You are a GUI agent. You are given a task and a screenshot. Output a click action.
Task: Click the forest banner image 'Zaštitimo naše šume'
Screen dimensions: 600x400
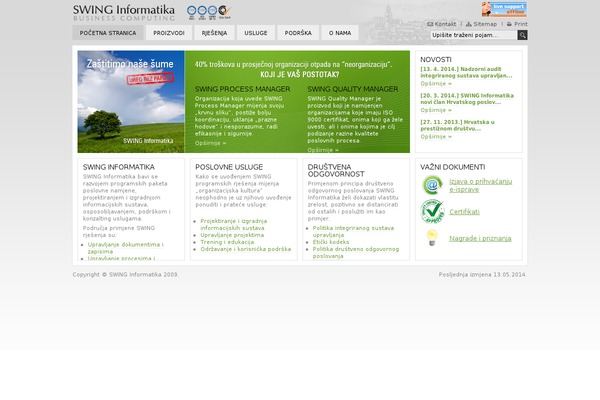click(131, 101)
